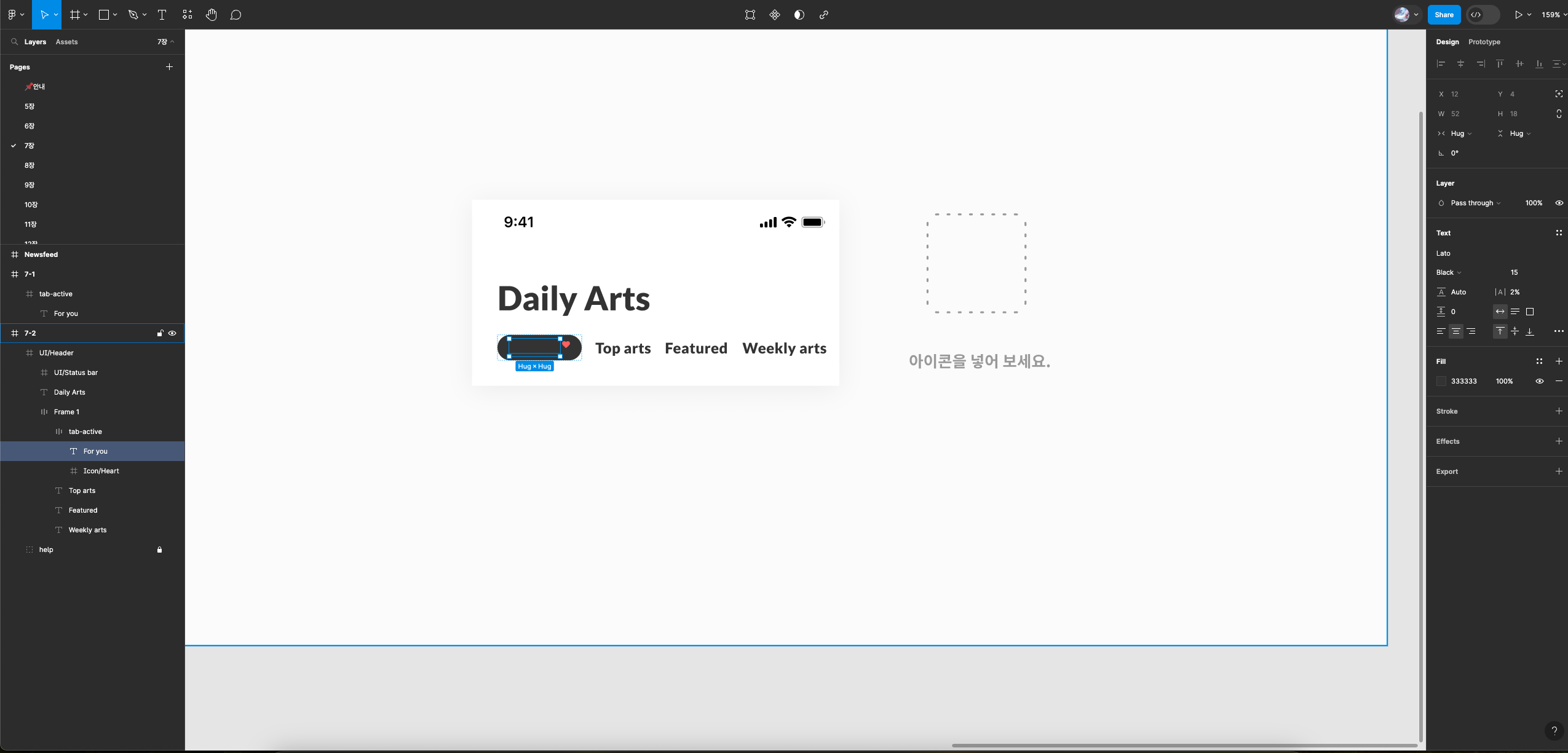Add a new page with plus
The image size is (1568, 753).
click(x=169, y=66)
